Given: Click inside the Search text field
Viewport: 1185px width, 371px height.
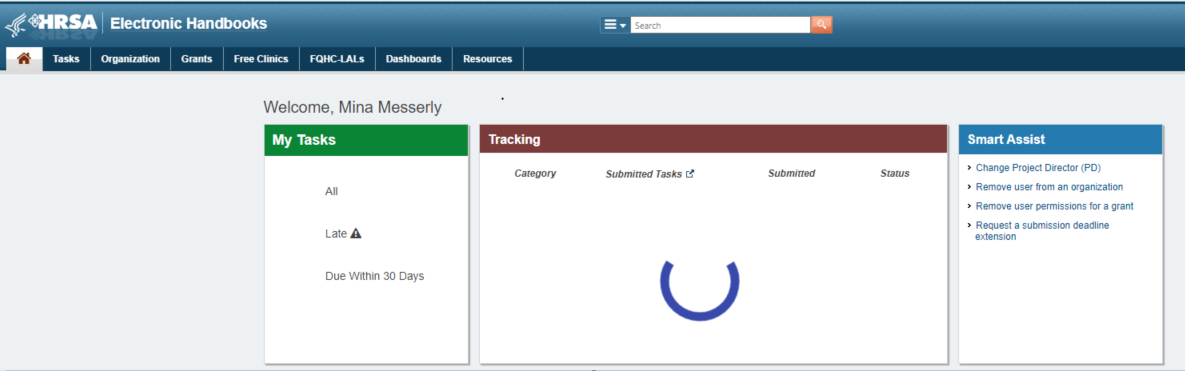Looking at the screenshot, I should click(x=720, y=25).
